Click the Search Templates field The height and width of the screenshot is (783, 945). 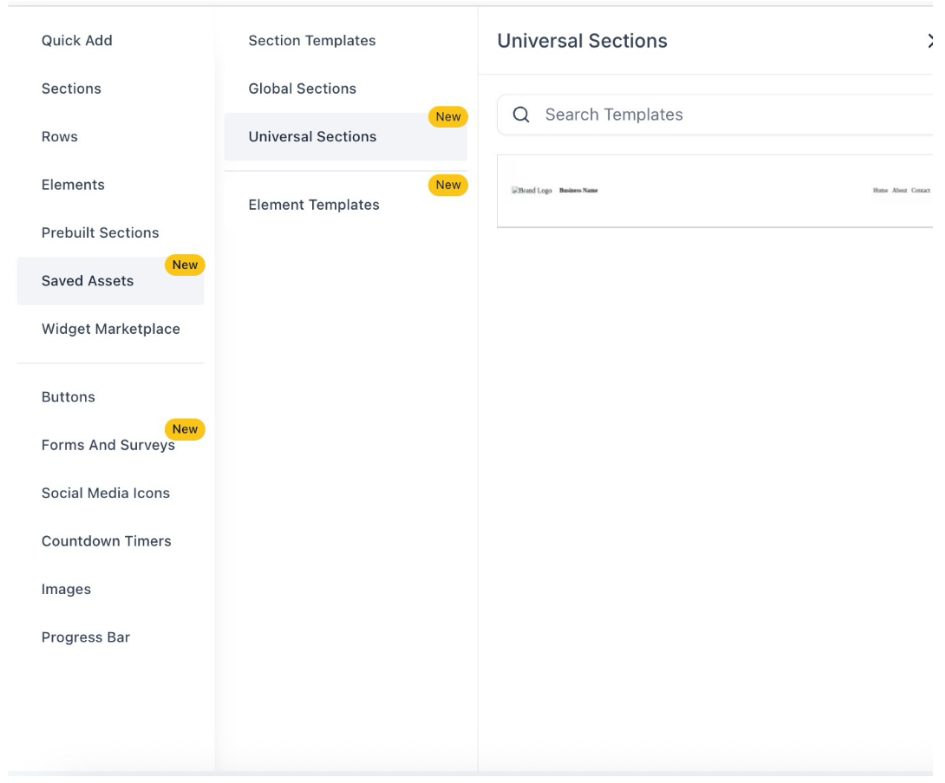720,115
